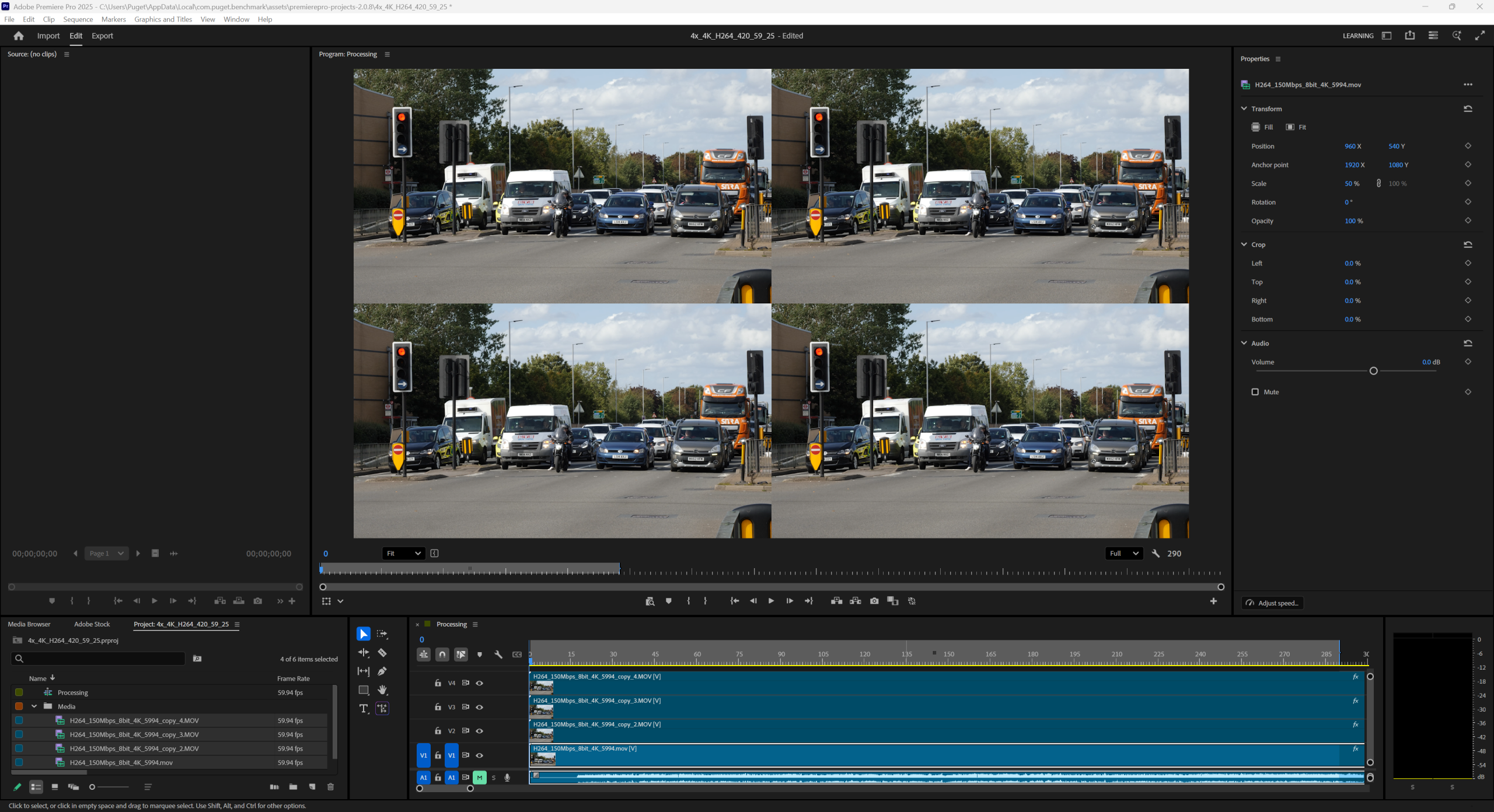Viewport: 1494px width, 812px height.
Task: Hide the V3 track using its eye icon
Action: [480, 707]
